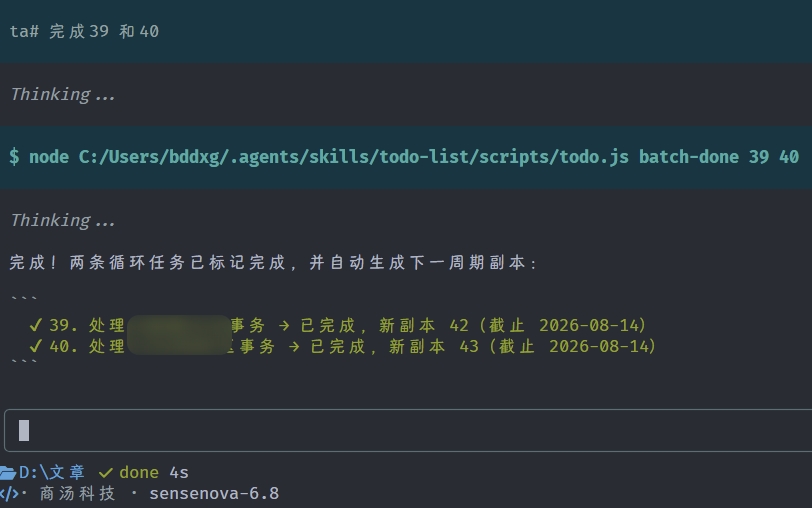
Task: Expand the first Thinking... block
Action: [63, 94]
